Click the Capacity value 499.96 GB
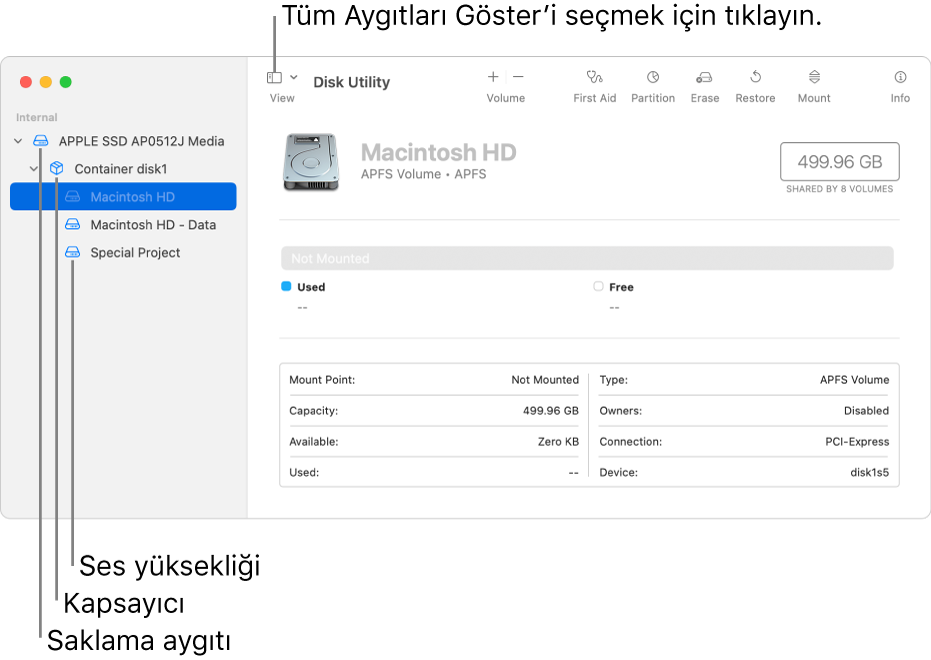This screenshot has height=660, width=931. coord(550,411)
